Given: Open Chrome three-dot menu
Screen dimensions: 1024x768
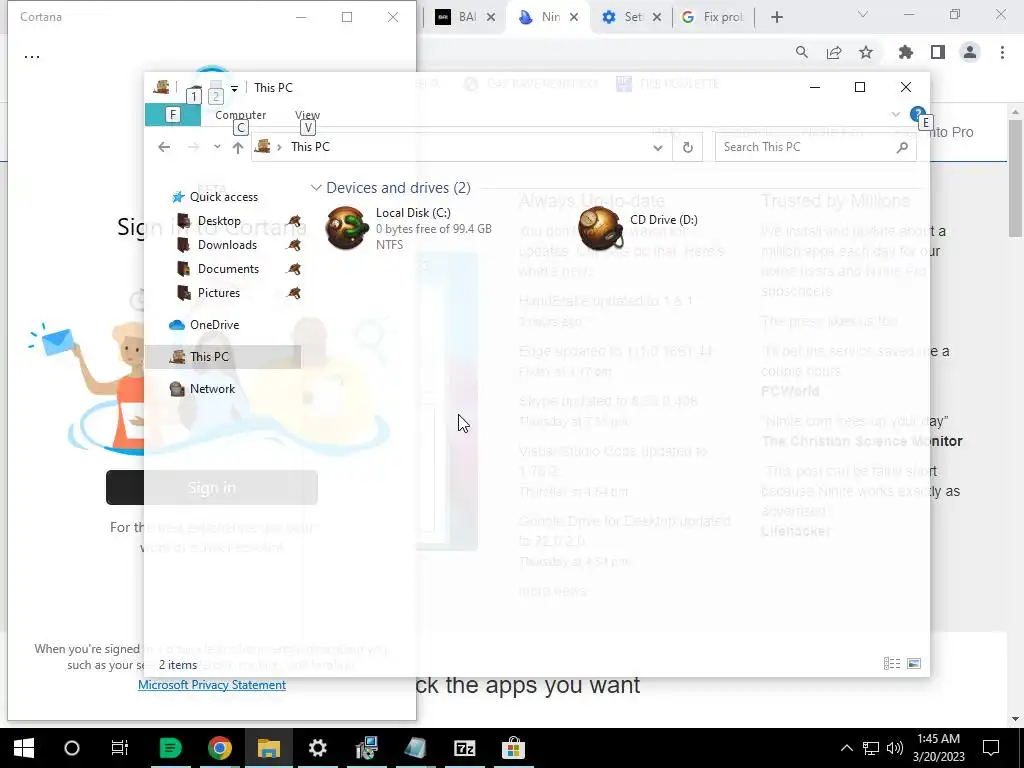Looking at the screenshot, I should click(x=1002, y=52).
